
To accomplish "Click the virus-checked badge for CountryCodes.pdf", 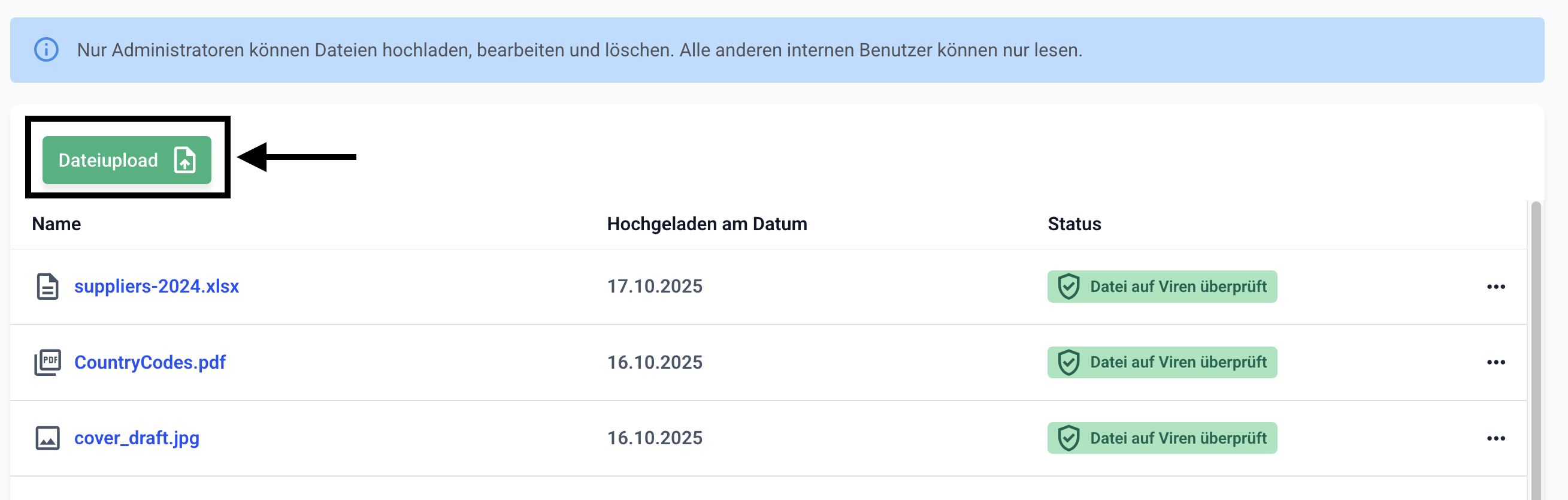I will tap(1177, 362).
